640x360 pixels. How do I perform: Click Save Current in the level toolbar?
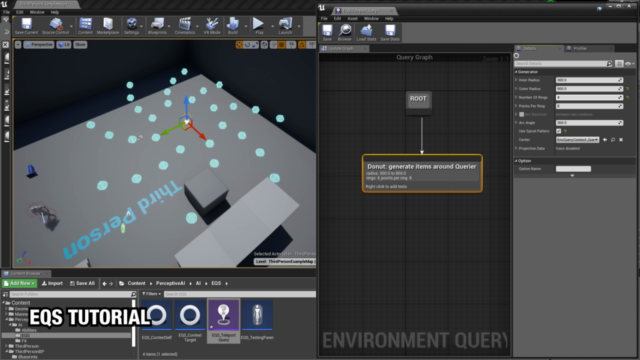(x=26, y=26)
